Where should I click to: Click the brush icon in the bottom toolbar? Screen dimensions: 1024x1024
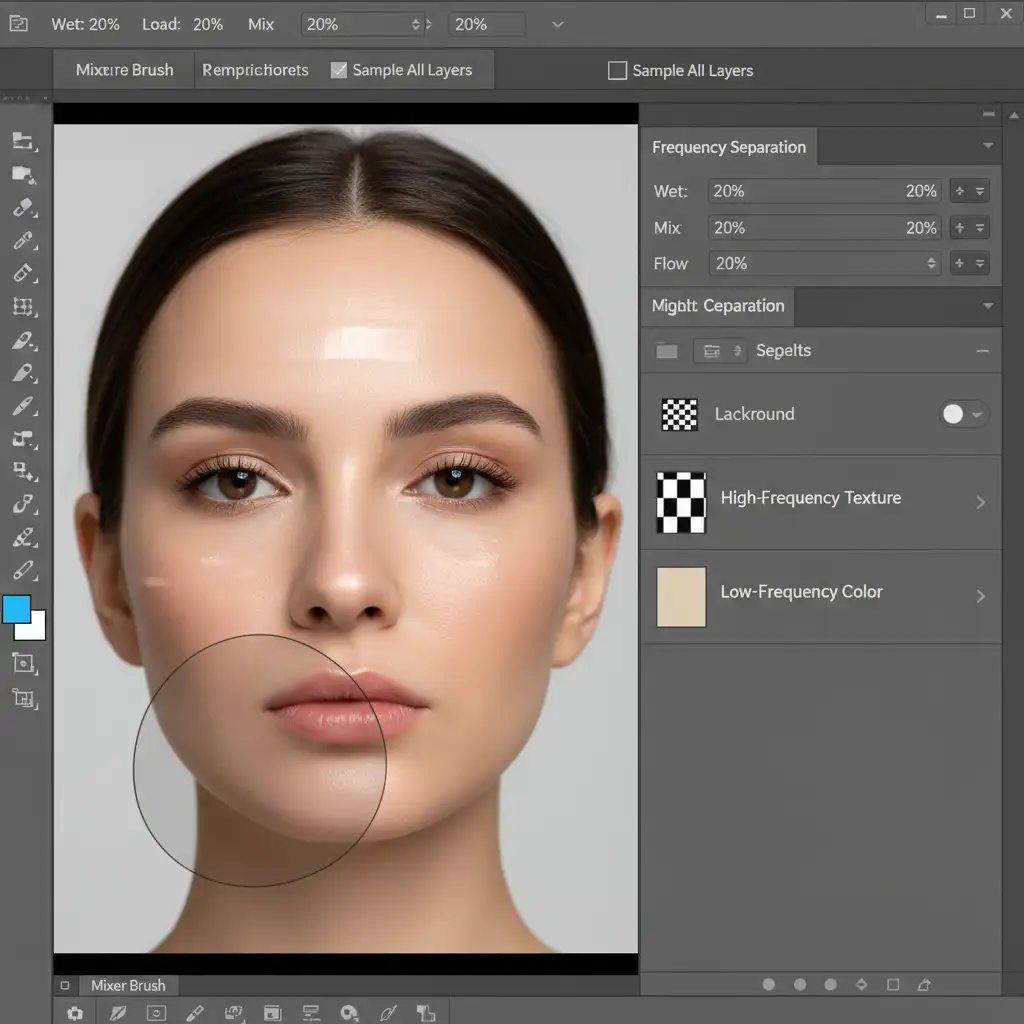pyautogui.click(x=195, y=1013)
